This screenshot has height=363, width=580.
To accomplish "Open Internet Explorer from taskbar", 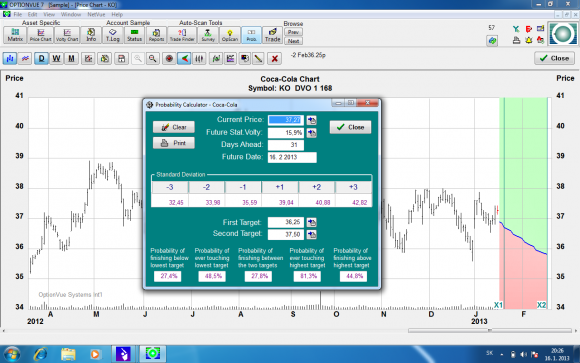I will click(x=41, y=354).
